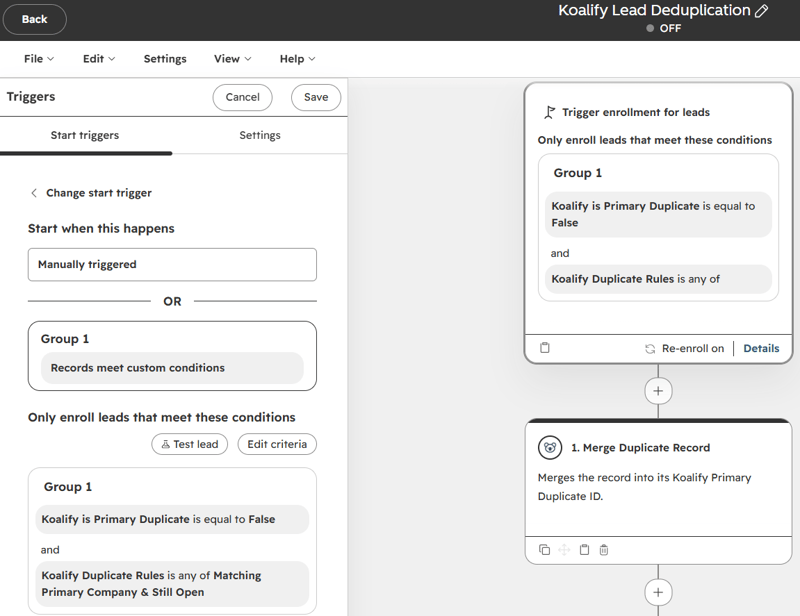Image resolution: width=800 pixels, height=616 pixels.
Task: Click Trigger enrollment for leads heading
Action: click(636, 112)
